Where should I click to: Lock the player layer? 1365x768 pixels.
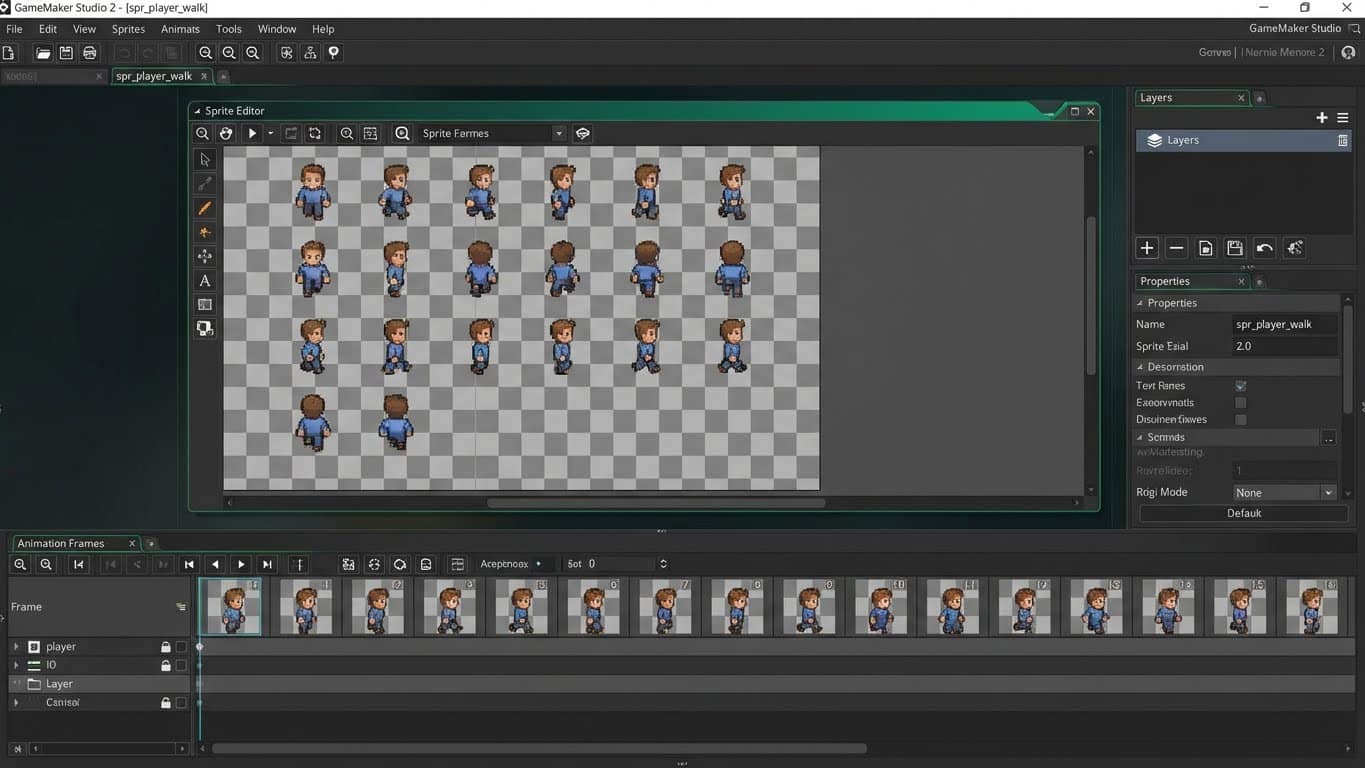pyautogui.click(x=165, y=646)
